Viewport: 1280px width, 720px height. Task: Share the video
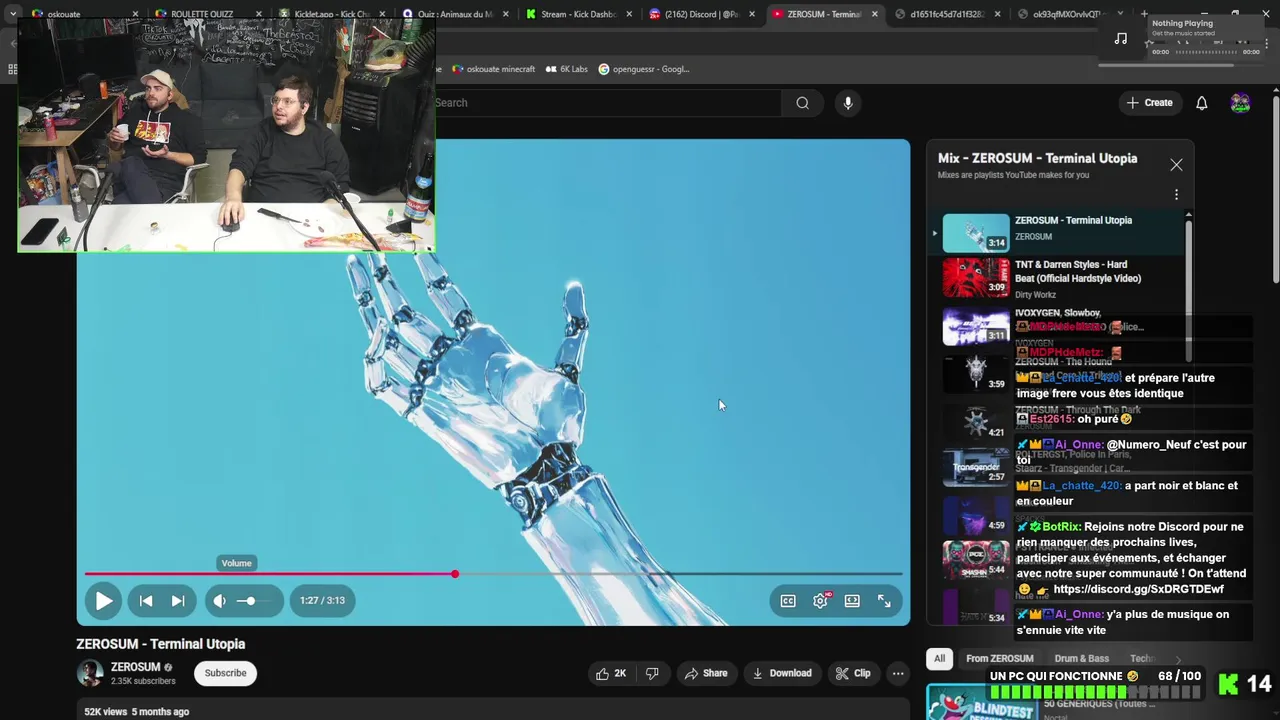706,673
